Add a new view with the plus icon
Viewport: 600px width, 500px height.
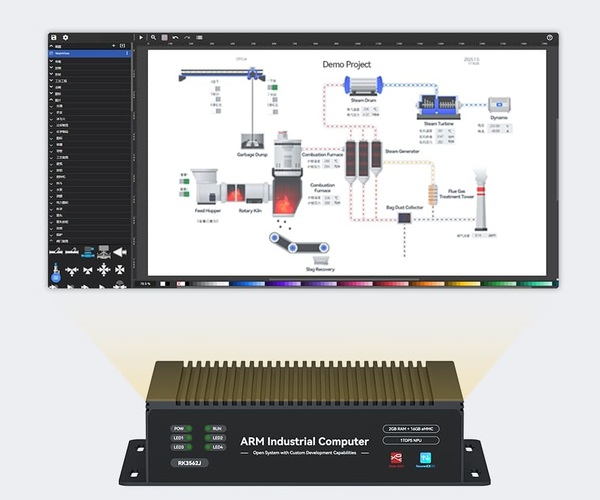[114, 46]
